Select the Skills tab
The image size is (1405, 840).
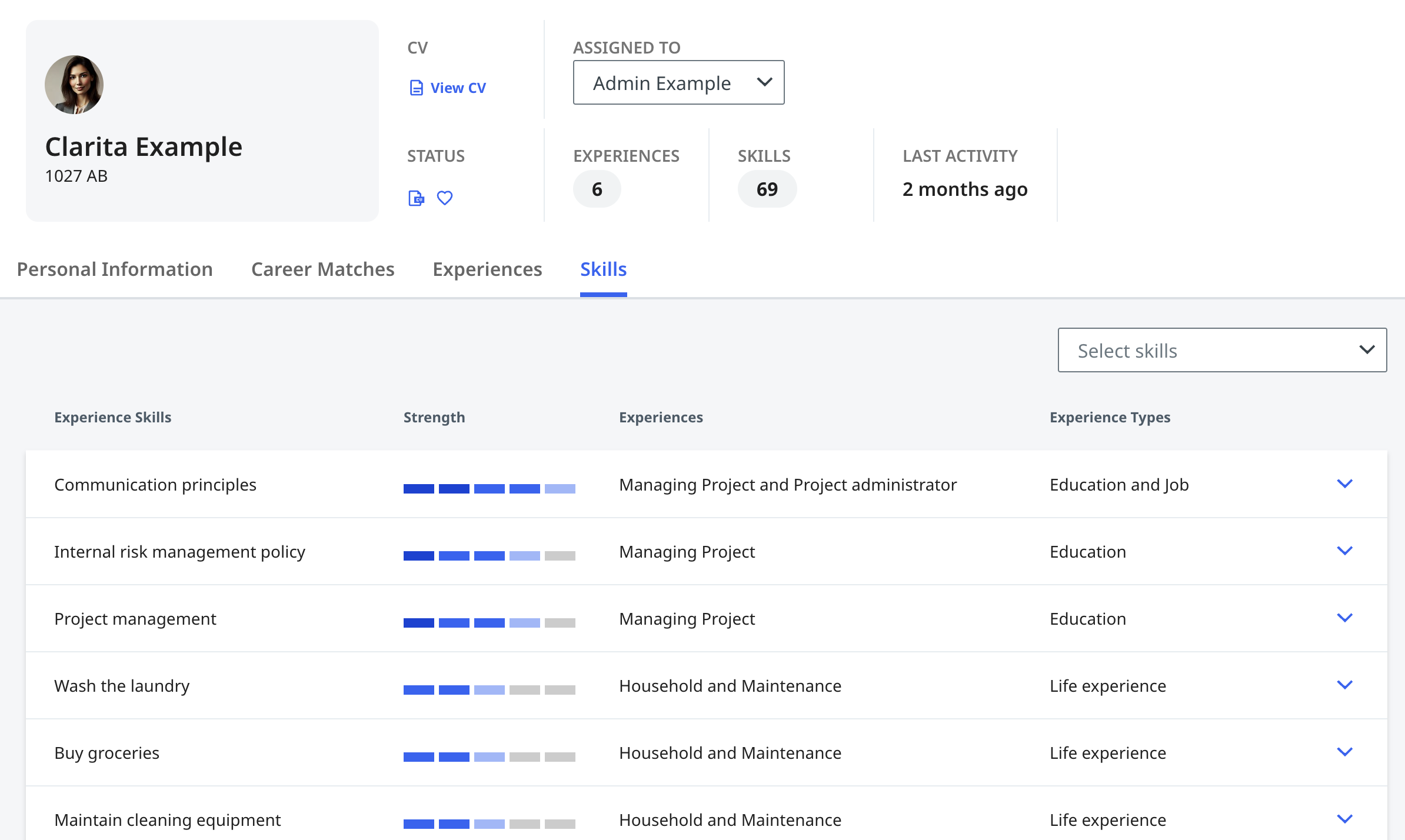[x=604, y=269]
